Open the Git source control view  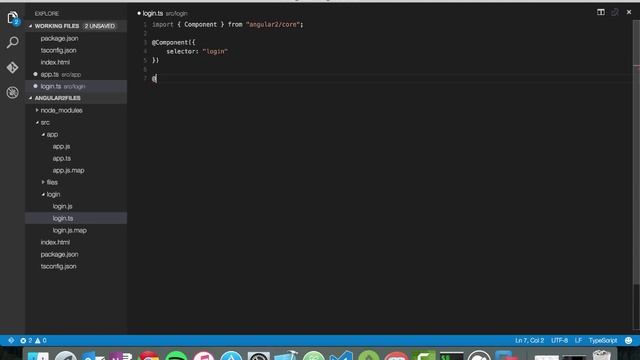(13, 67)
